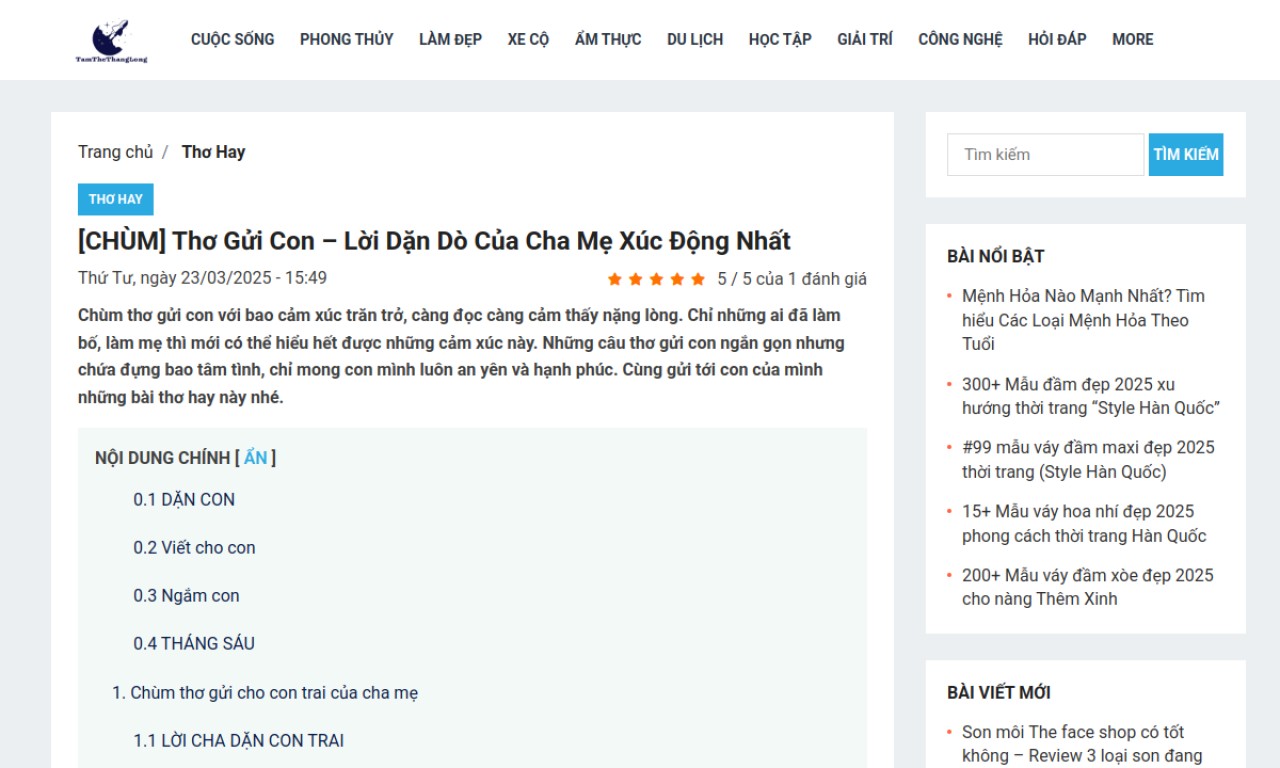Expand the MORE navigation menu

click(1133, 40)
